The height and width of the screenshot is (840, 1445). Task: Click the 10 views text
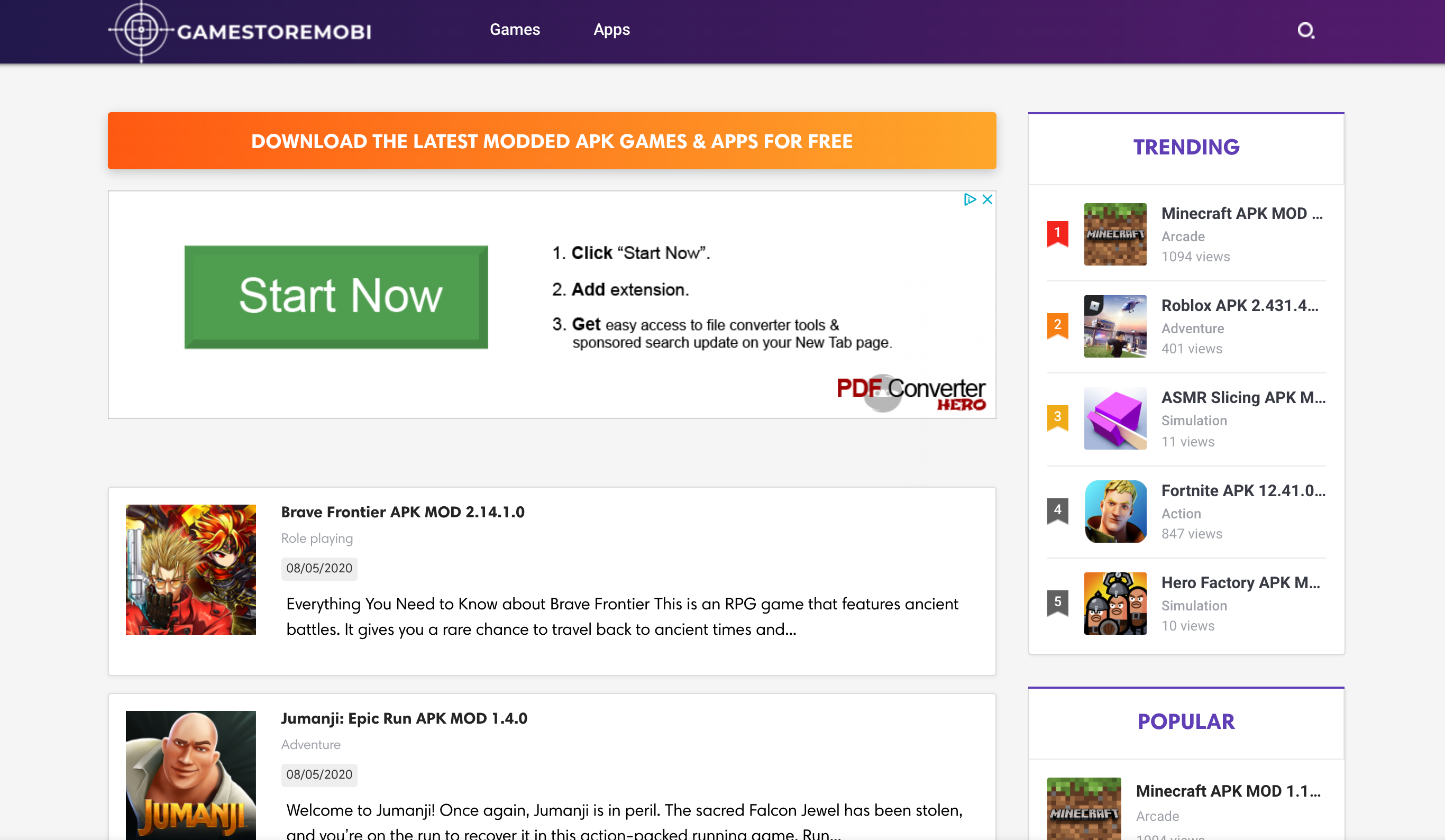1187,625
